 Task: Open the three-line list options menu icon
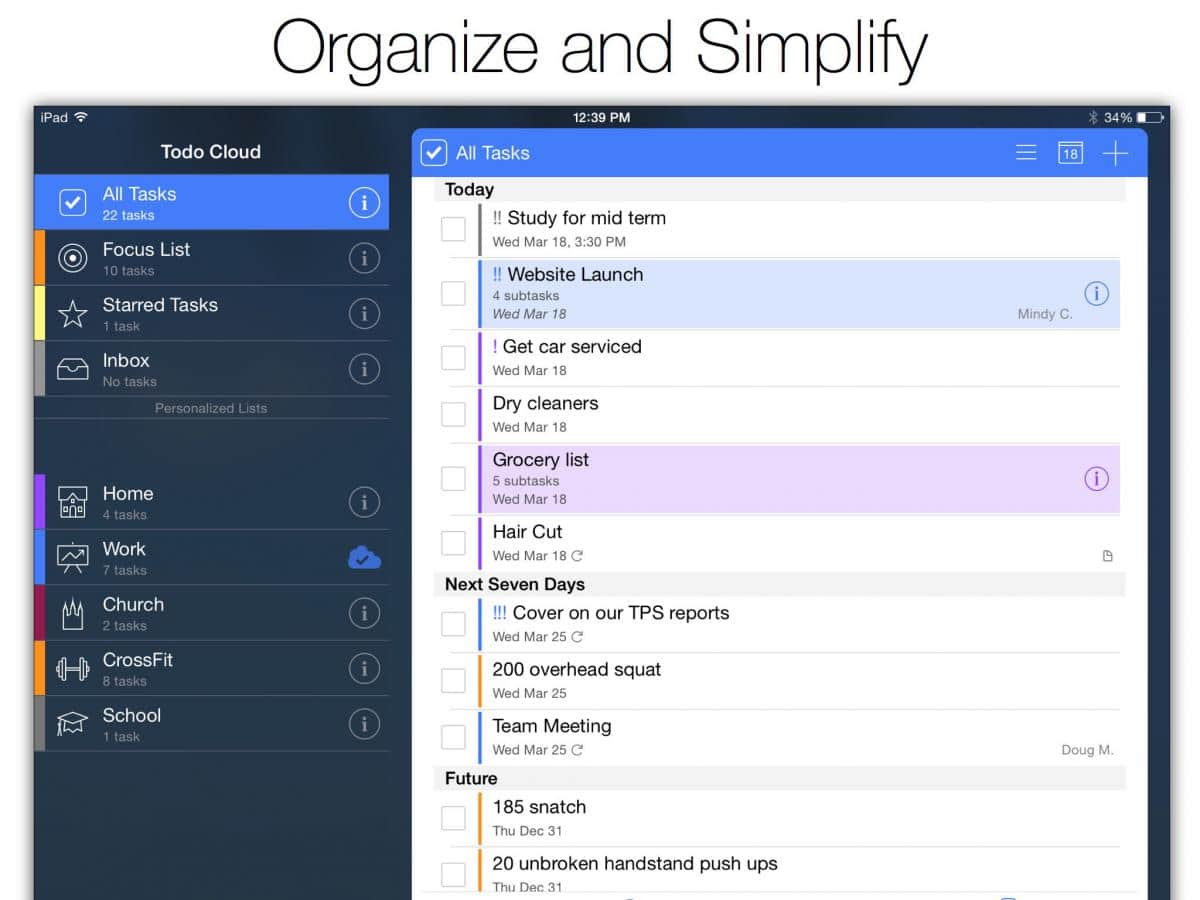pyautogui.click(x=1026, y=153)
